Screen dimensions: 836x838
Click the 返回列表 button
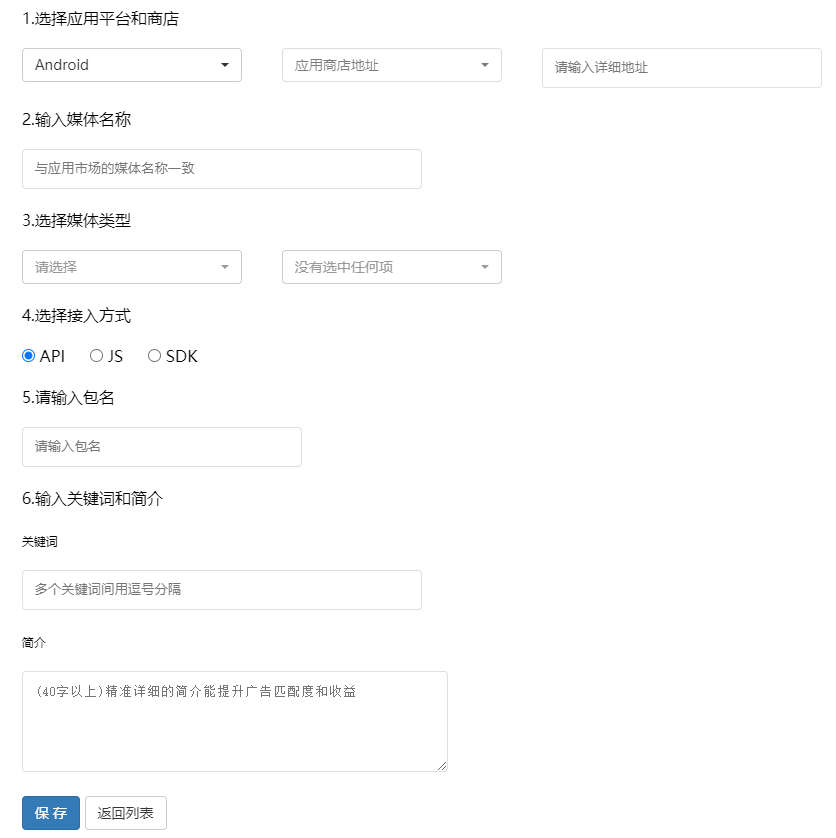[x=126, y=813]
